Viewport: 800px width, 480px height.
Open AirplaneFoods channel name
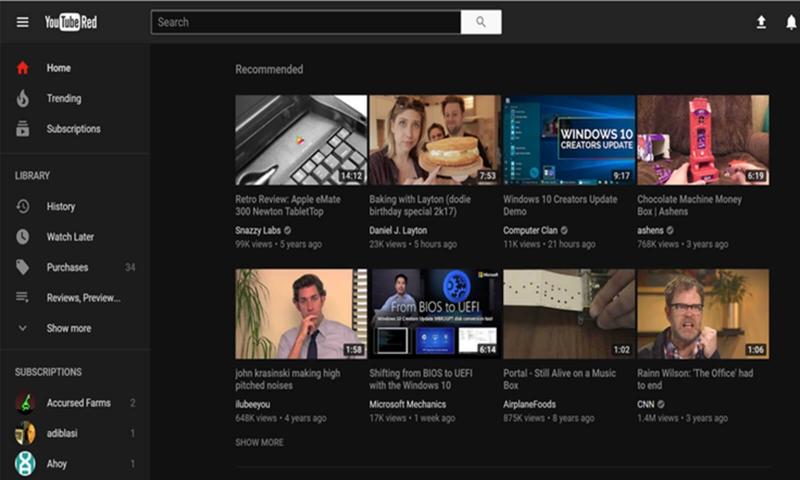(530, 404)
